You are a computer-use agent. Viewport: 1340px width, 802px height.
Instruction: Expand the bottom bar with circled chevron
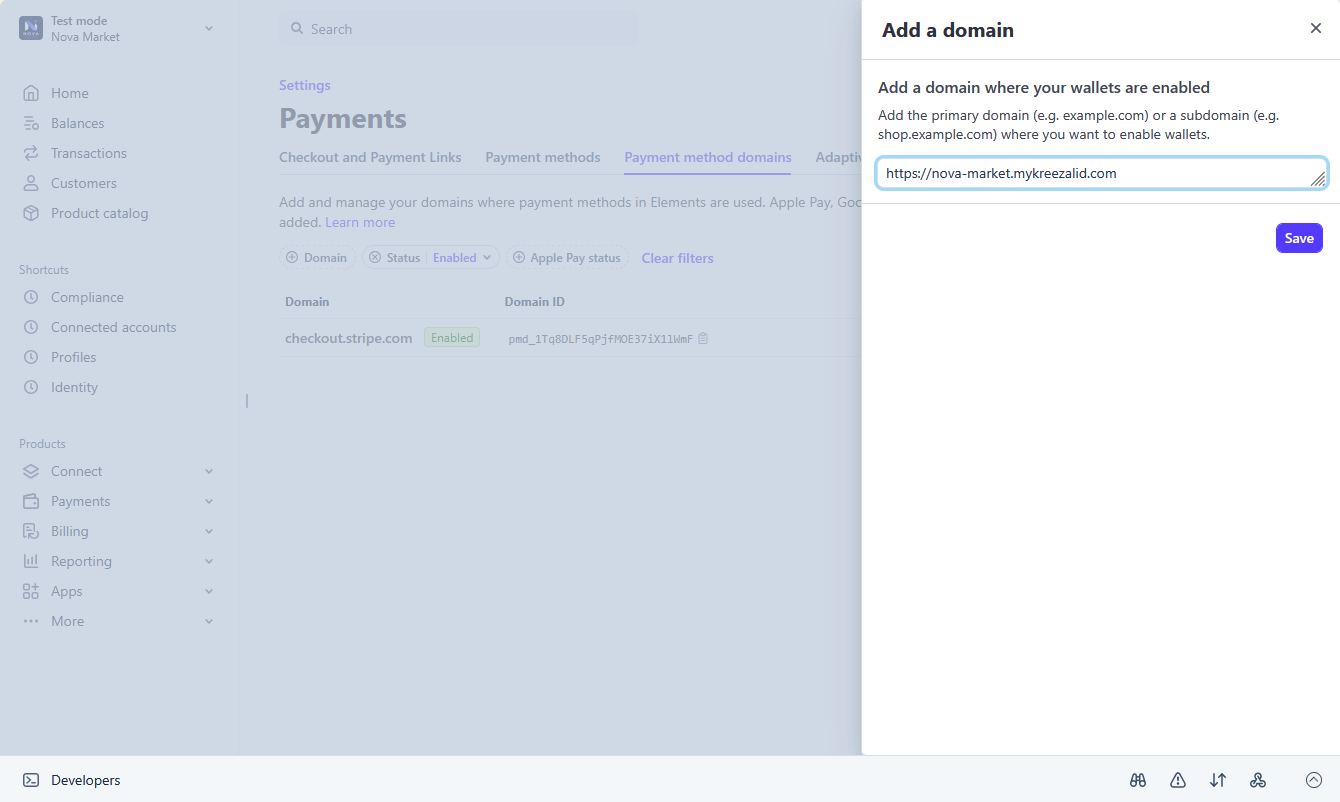click(x=1314, y=780)
